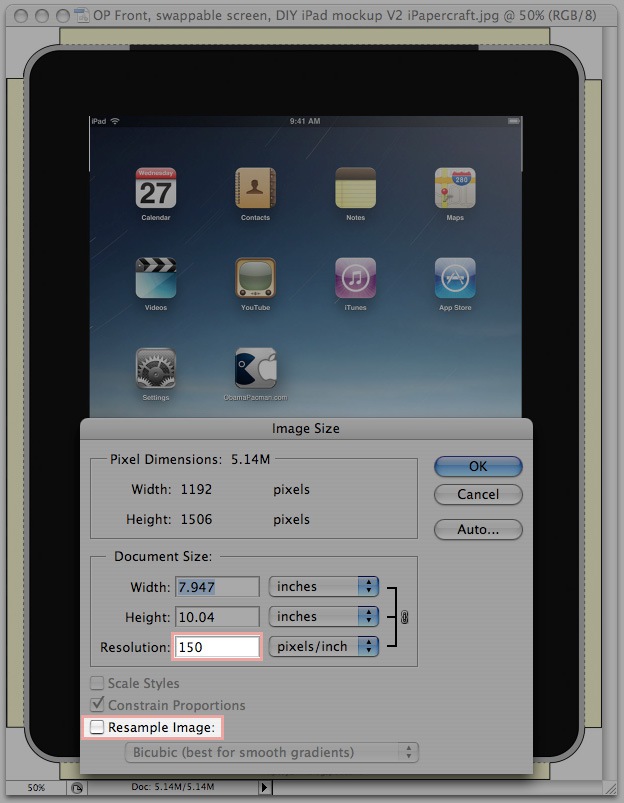624x803 pixels.
Task: Click the window close button
Action: coord(21,16)
